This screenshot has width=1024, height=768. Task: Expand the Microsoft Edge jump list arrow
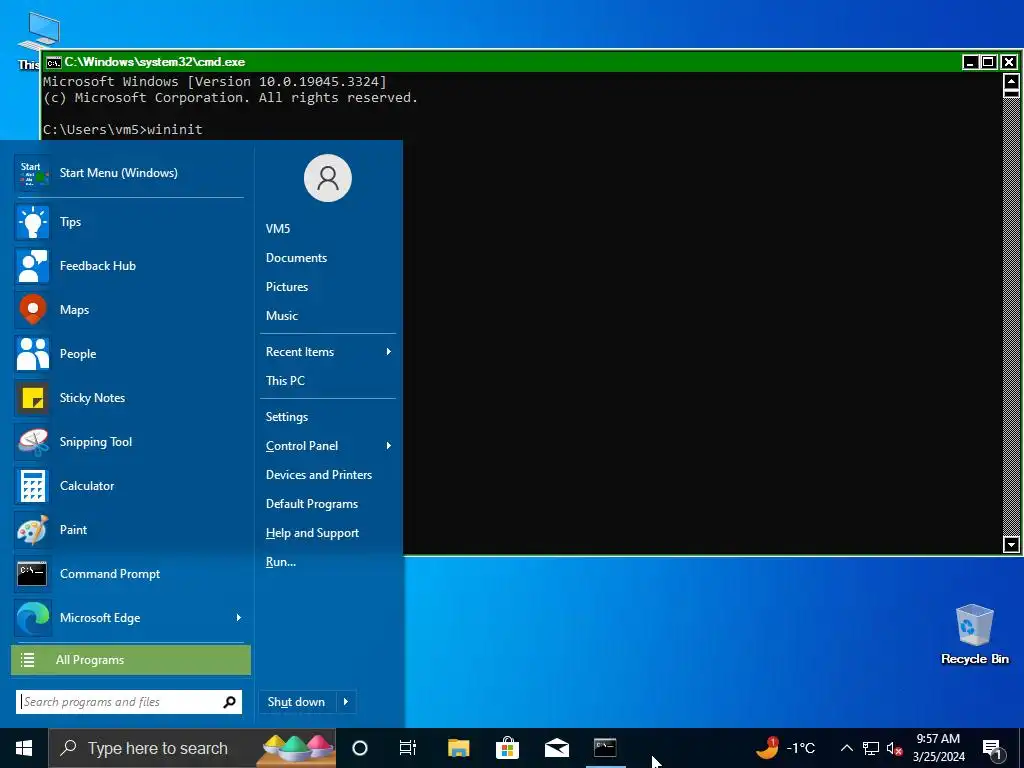click(x=238, y=618)
